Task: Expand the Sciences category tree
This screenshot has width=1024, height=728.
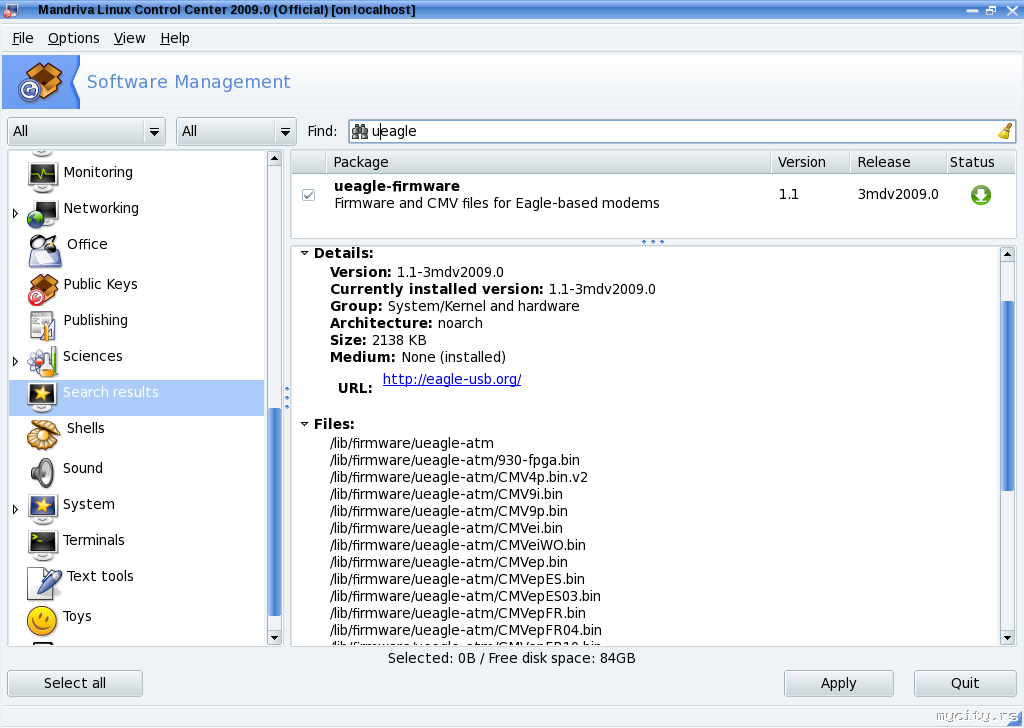Action: pyautogui.click(x=16, y=361)
